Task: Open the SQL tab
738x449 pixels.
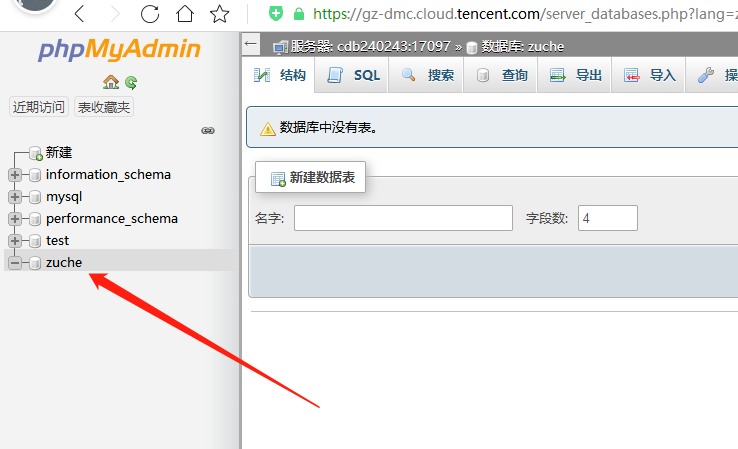Action: (x=352, y=75)
